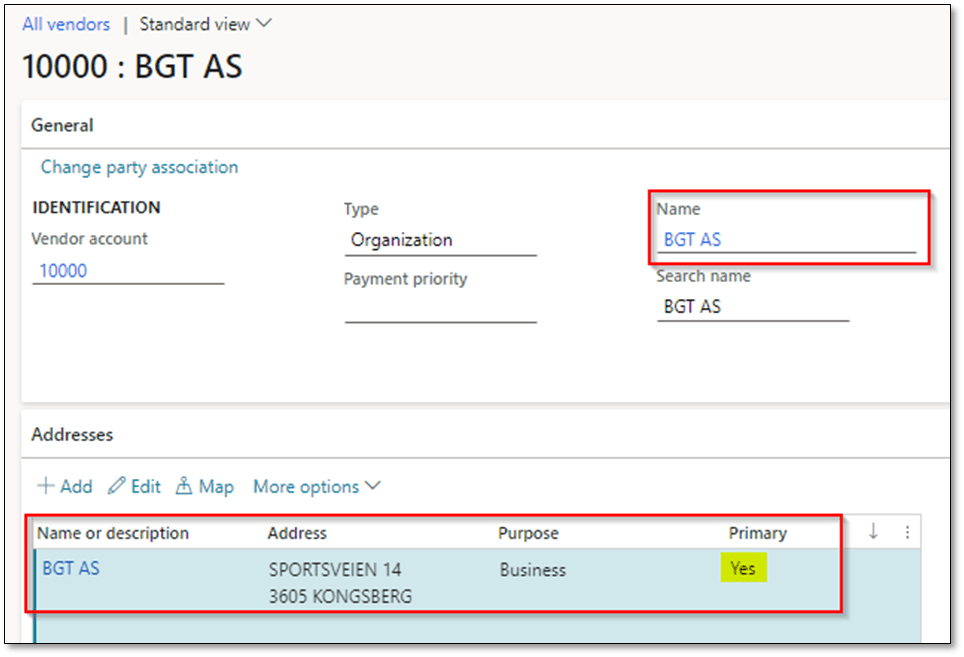This screenshot has height=657, width=964.
Task: Click the down arrow sort icon in grid header
Action: click(873, 533)
